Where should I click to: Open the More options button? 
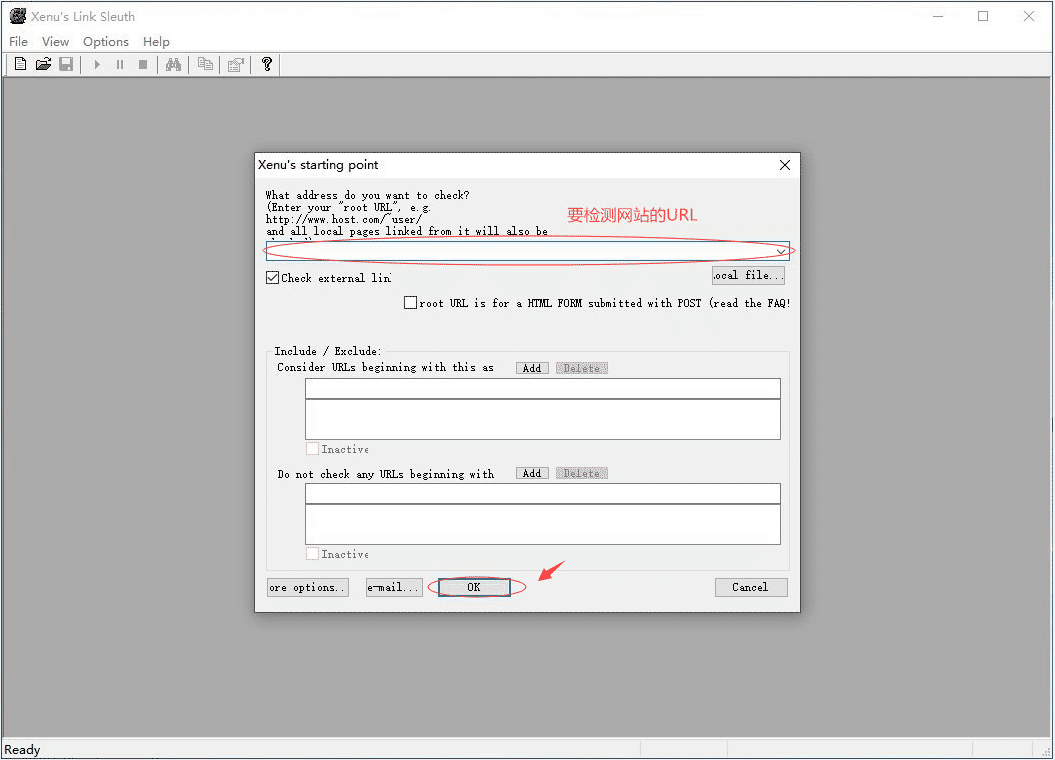click(307, 587)
